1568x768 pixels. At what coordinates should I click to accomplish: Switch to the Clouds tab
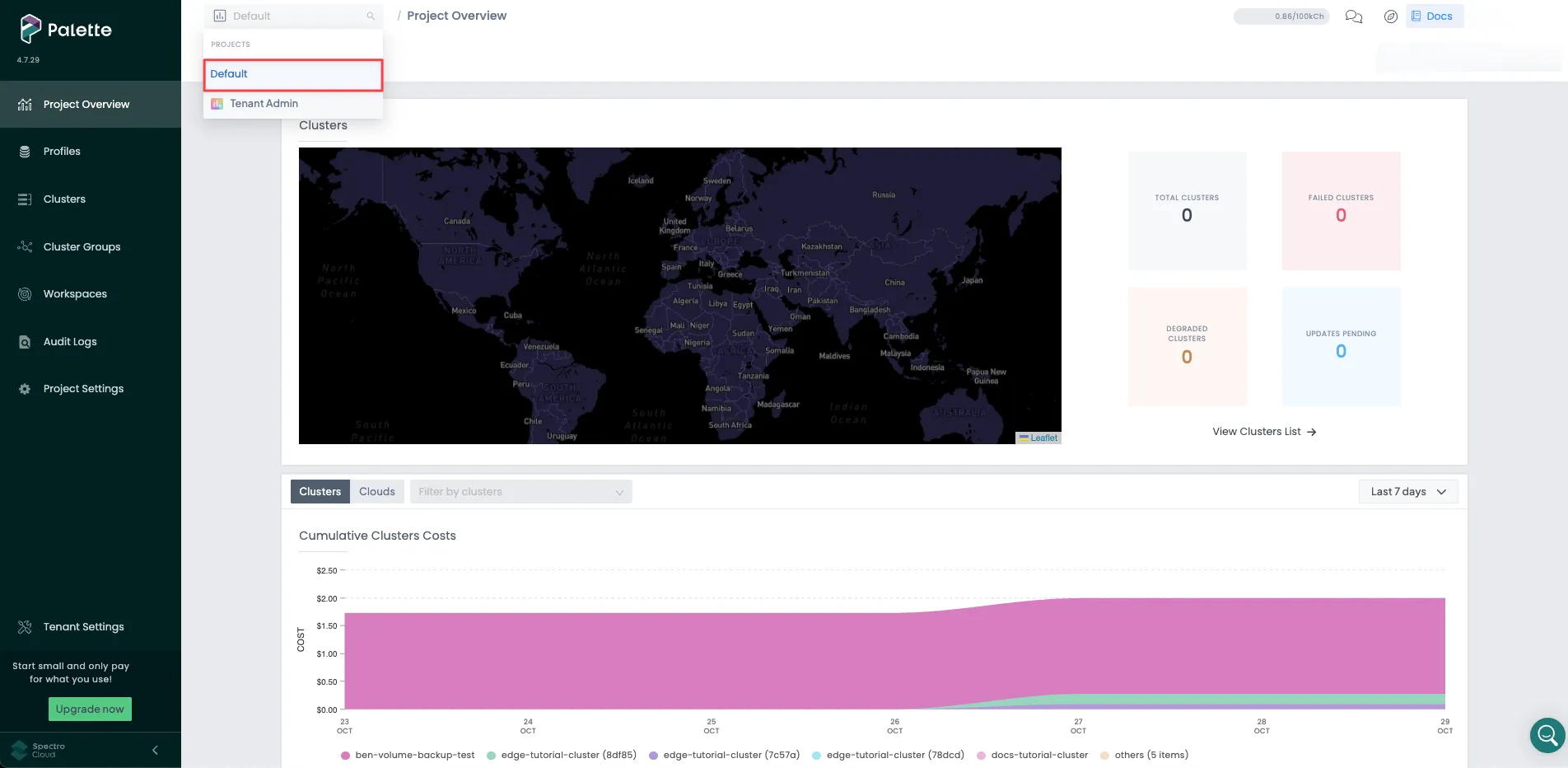pos(376,492)
